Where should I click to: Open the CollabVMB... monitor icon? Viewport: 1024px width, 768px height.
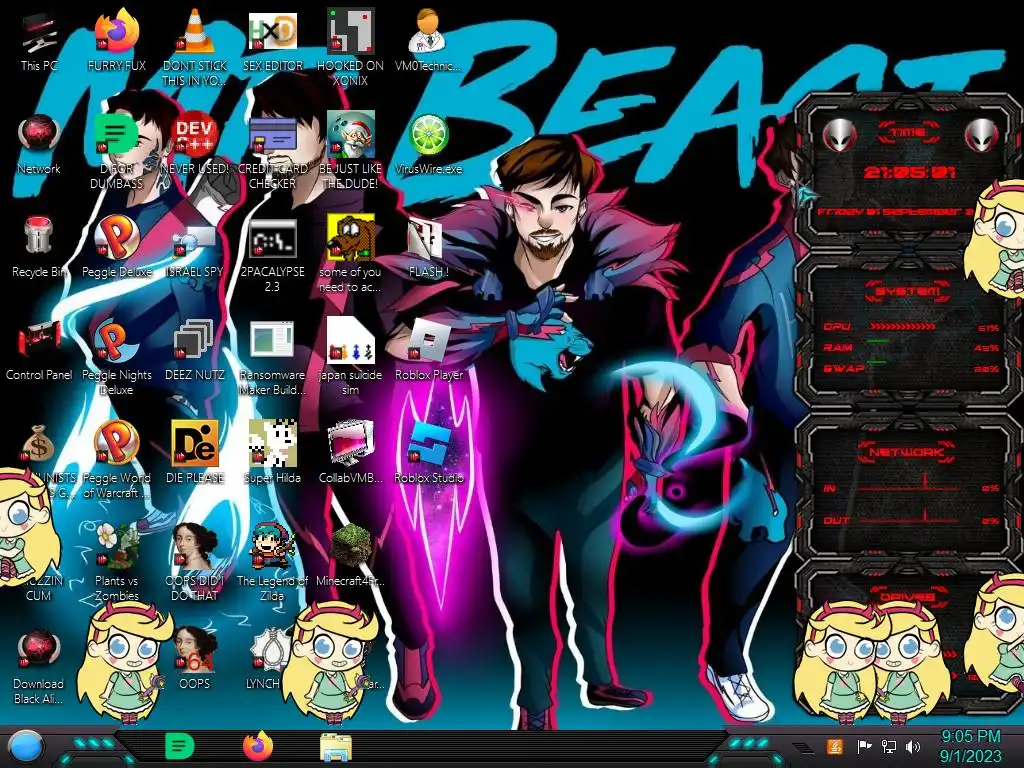coord(351,443)
